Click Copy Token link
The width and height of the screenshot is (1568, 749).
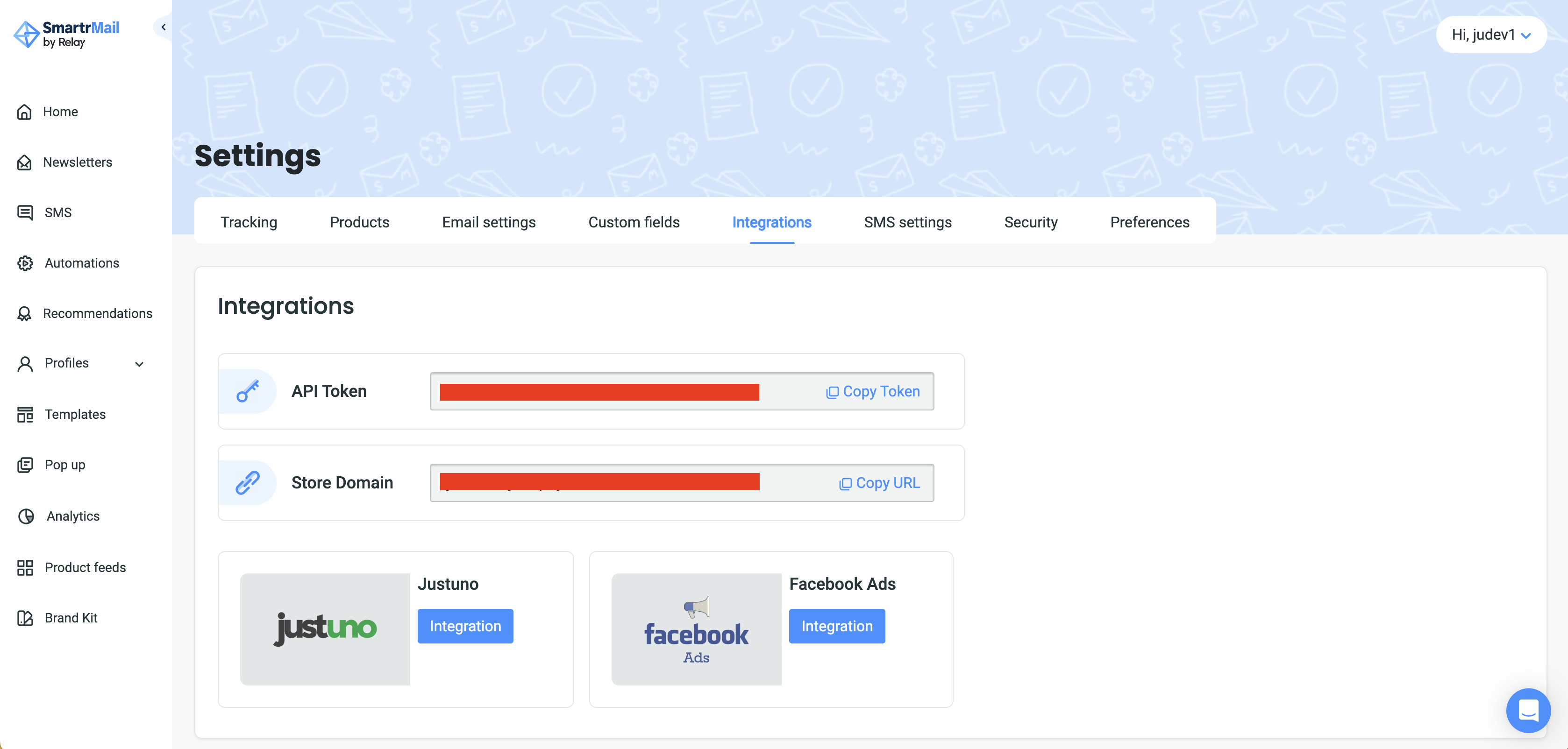click(873, 391)
